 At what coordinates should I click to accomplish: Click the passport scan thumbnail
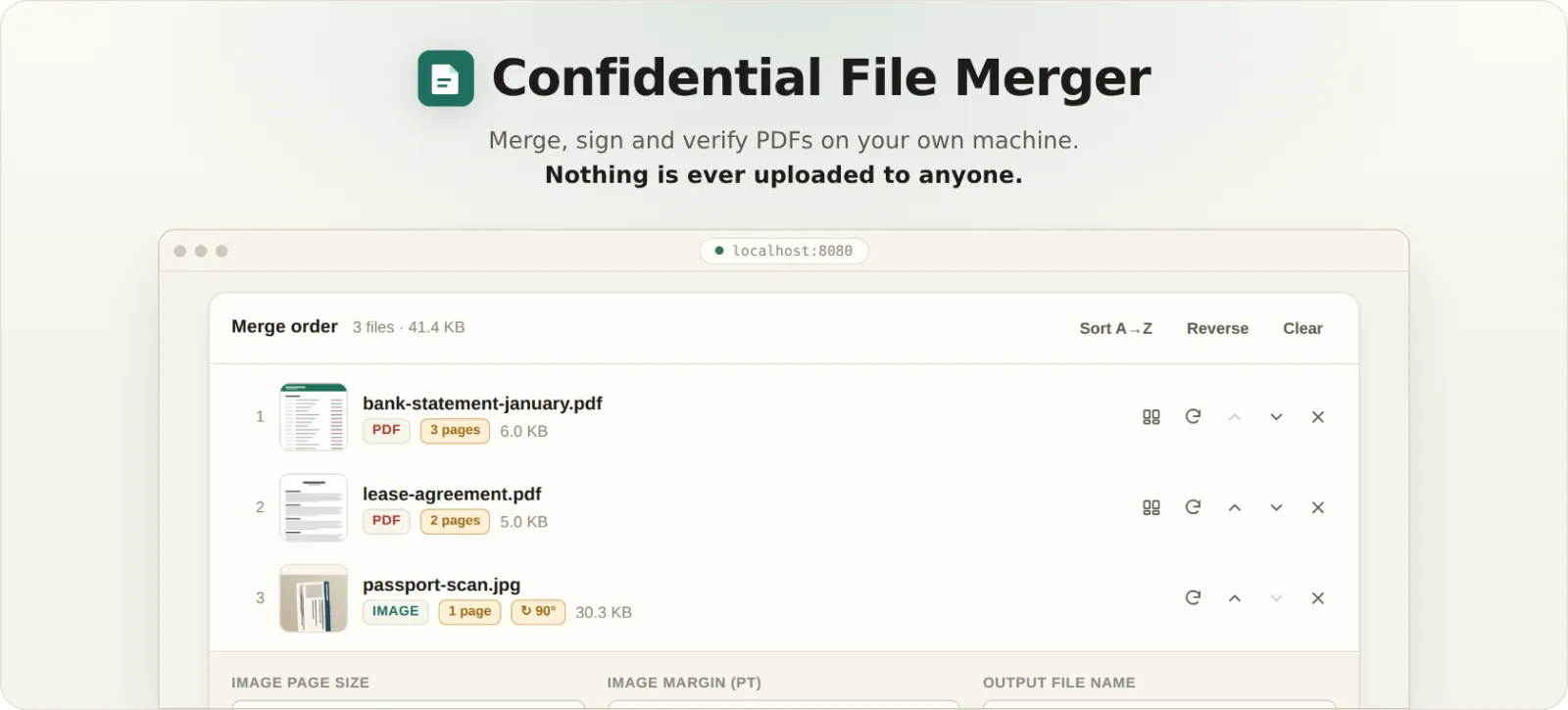[x=314, y=598]
